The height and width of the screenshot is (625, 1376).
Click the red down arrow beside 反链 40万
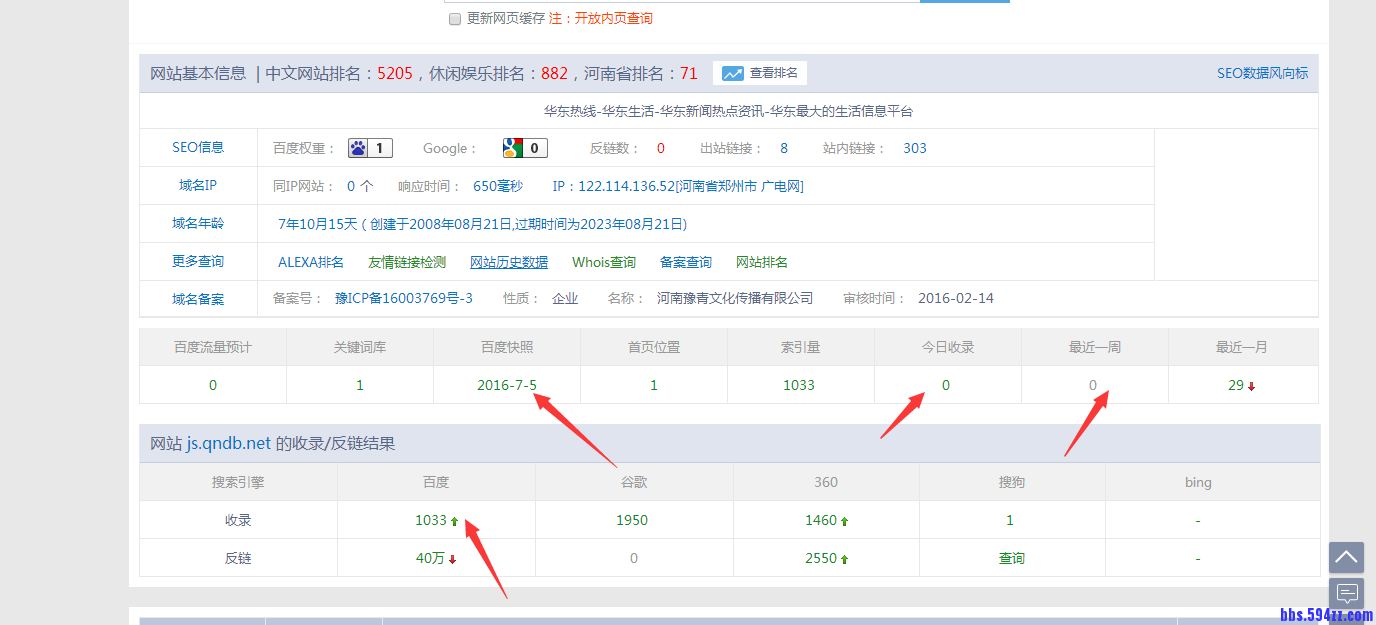(453, 558)
